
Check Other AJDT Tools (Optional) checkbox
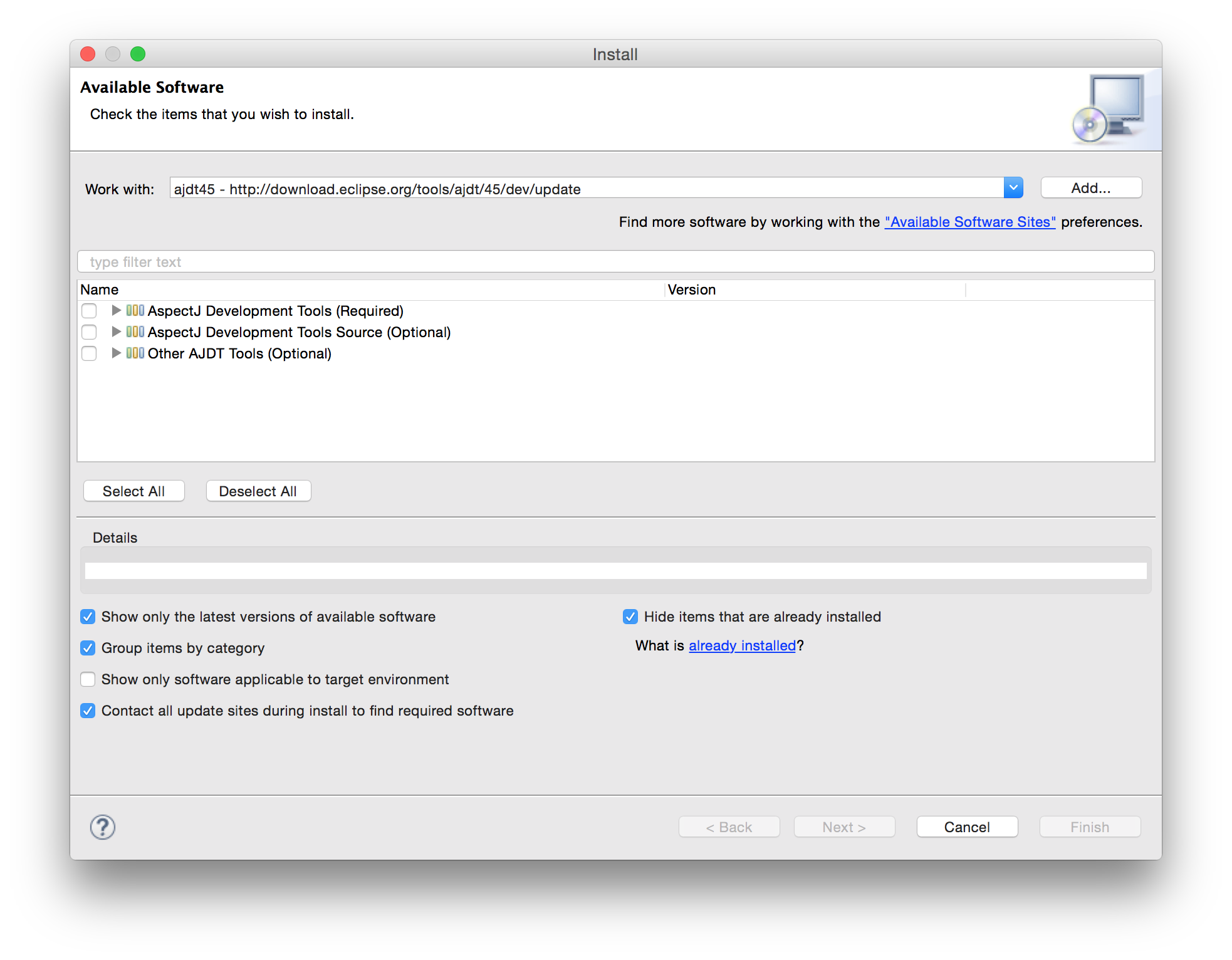pyautogui.click(x=90, y=353)
